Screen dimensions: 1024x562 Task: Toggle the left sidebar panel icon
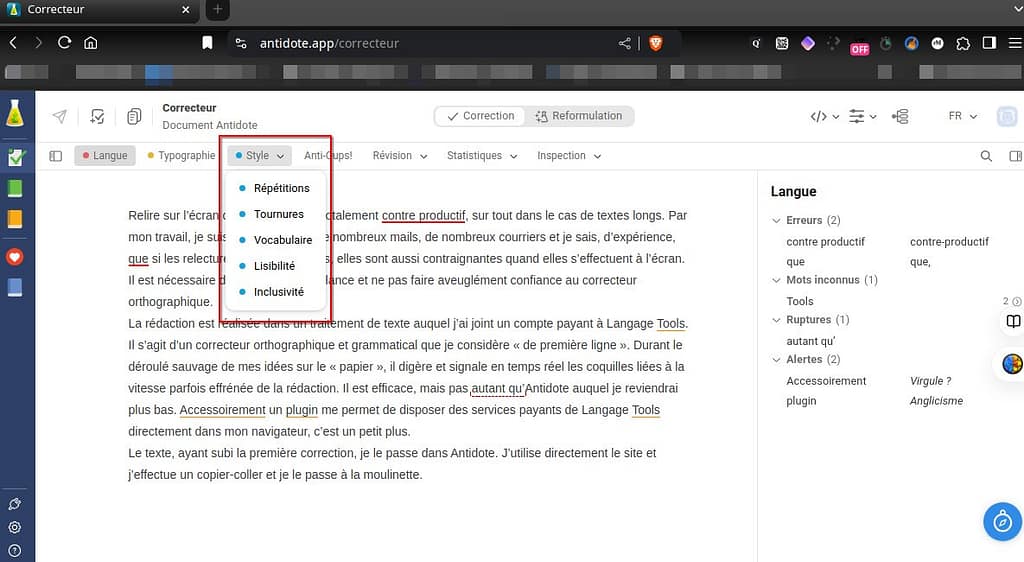[56, 156]
